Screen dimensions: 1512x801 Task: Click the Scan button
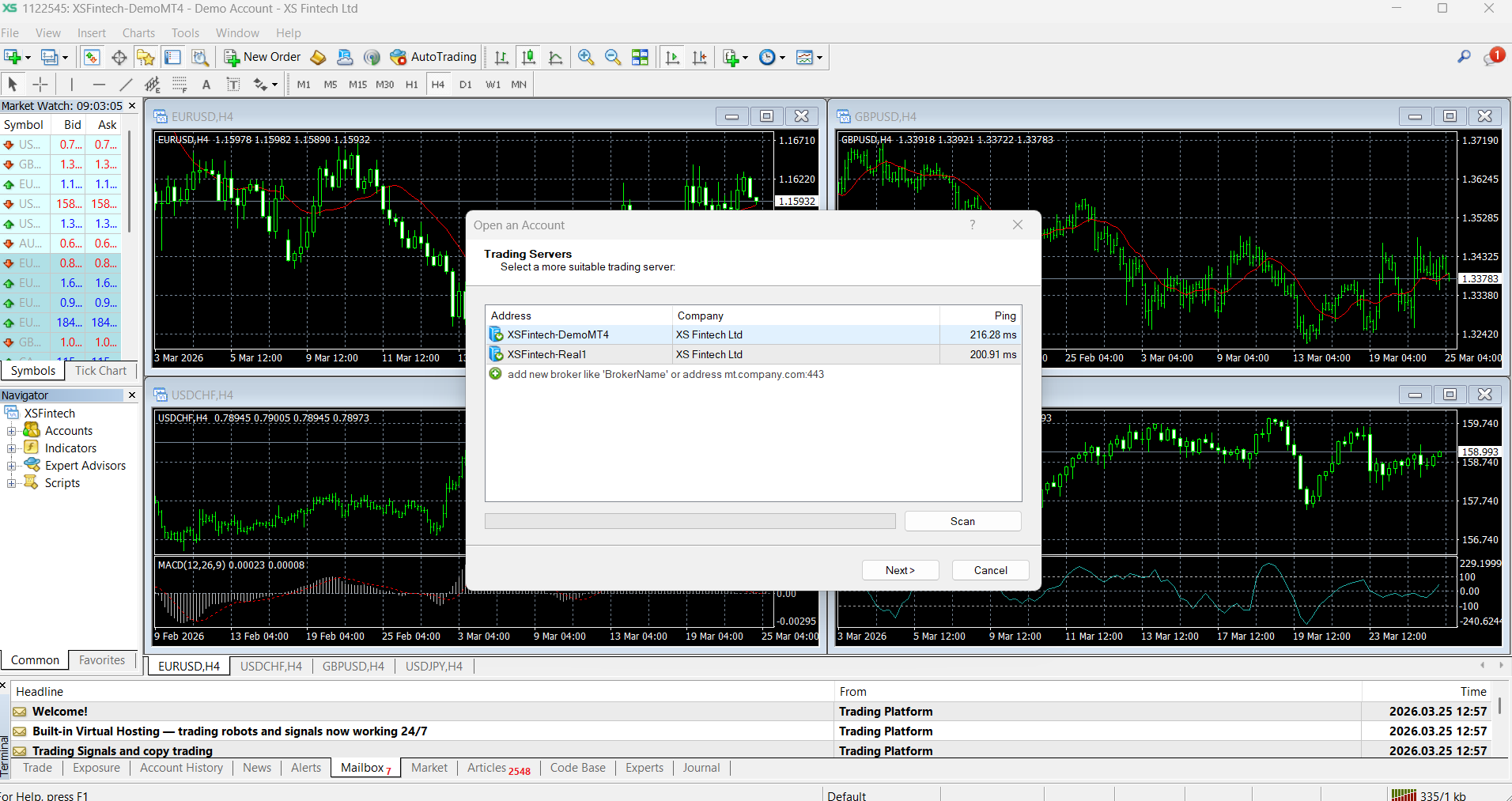coord(962,521)
